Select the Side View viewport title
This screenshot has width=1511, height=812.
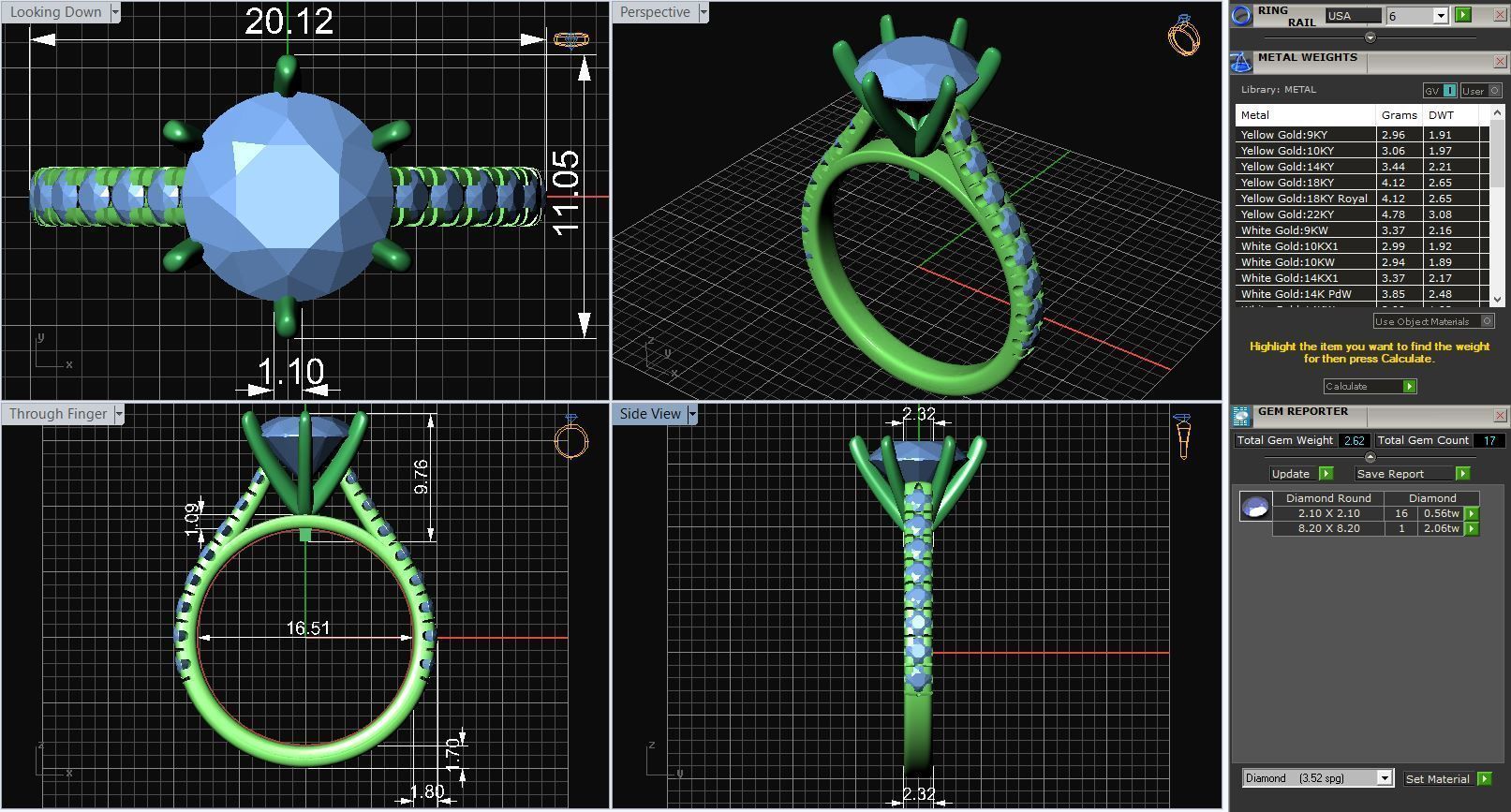(x=650, y=414)
